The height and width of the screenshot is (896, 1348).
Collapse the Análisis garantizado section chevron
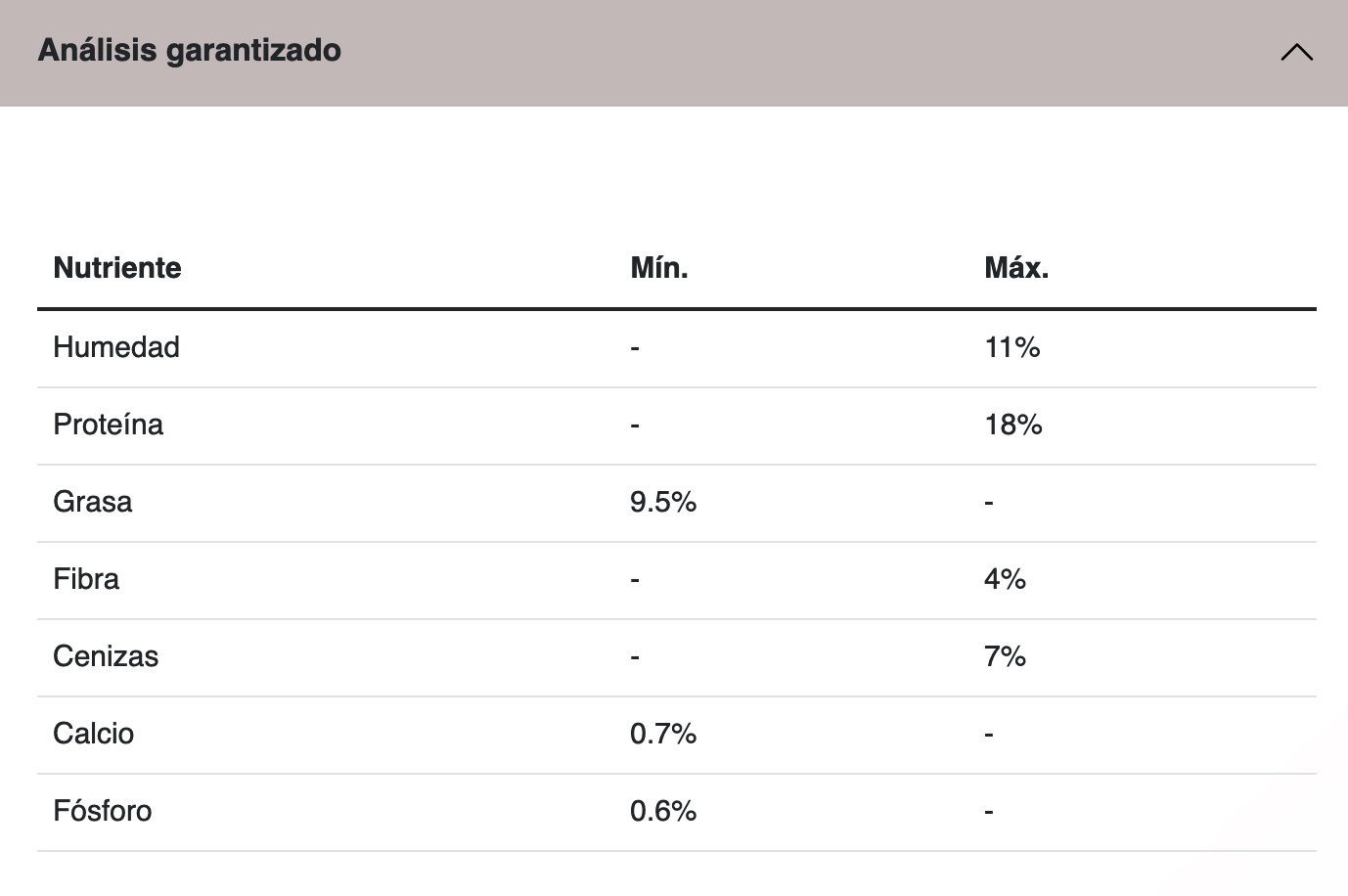pos(1296,52)
